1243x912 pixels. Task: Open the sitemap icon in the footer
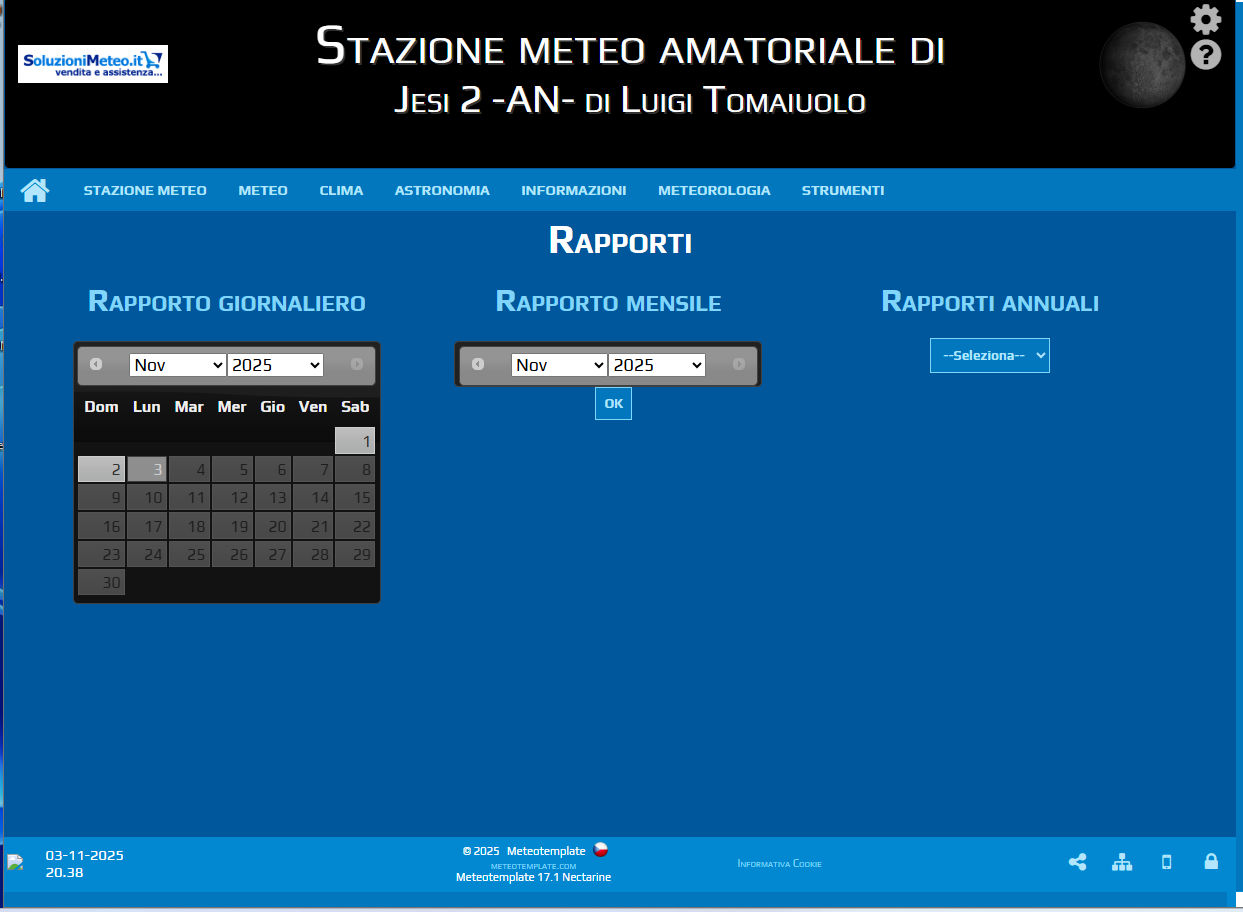(1122, 862)
